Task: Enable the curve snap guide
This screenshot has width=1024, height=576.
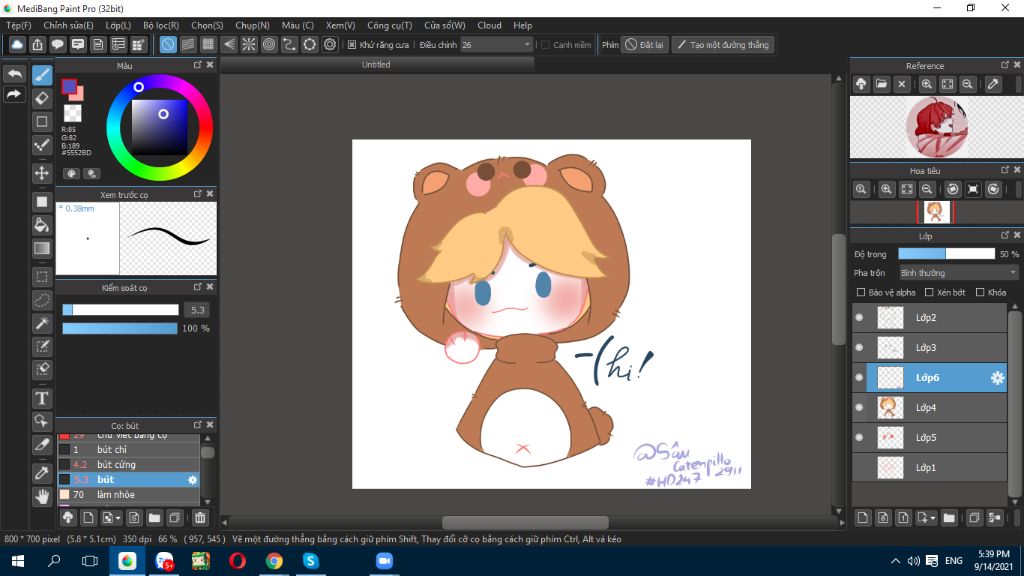Action: tap(289, 44)
